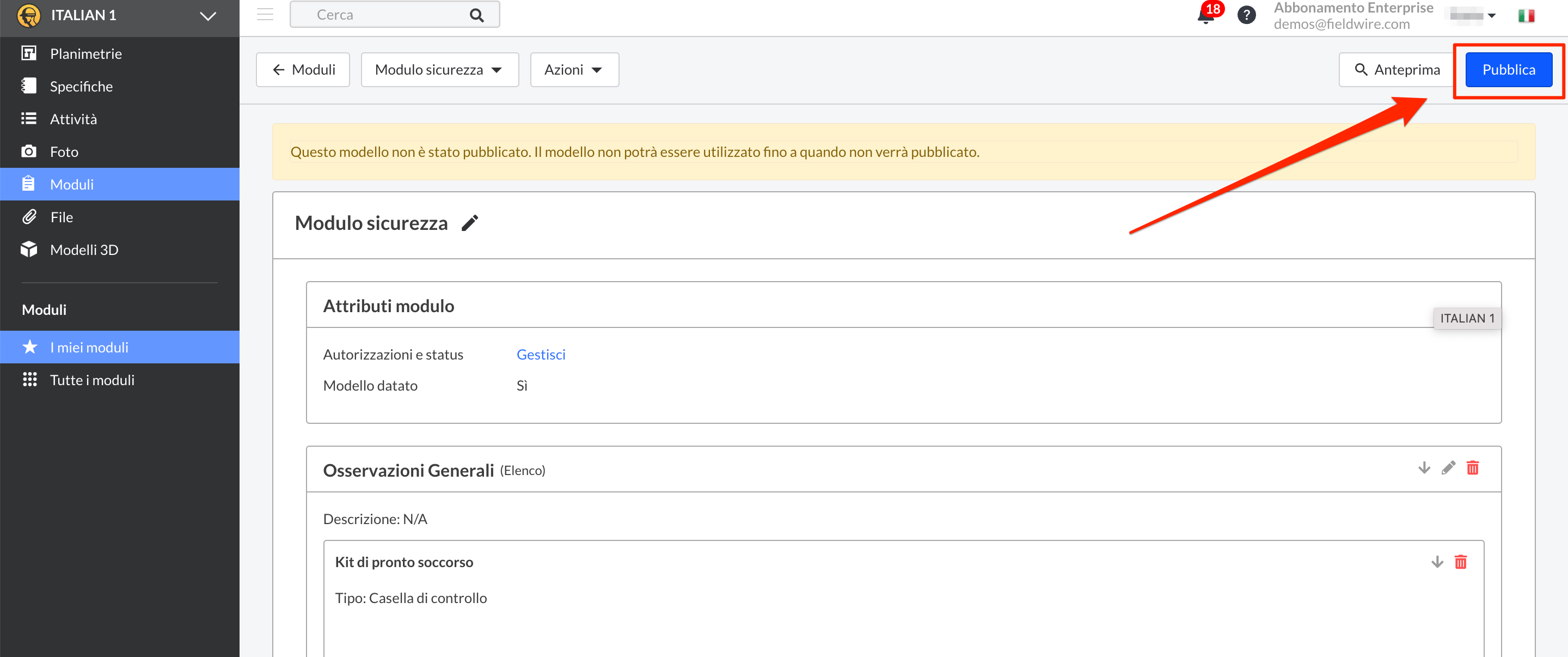
Task: Open the Modulo sicurezza dropdown
Action: pyautogui.click(x=439, y=69)
